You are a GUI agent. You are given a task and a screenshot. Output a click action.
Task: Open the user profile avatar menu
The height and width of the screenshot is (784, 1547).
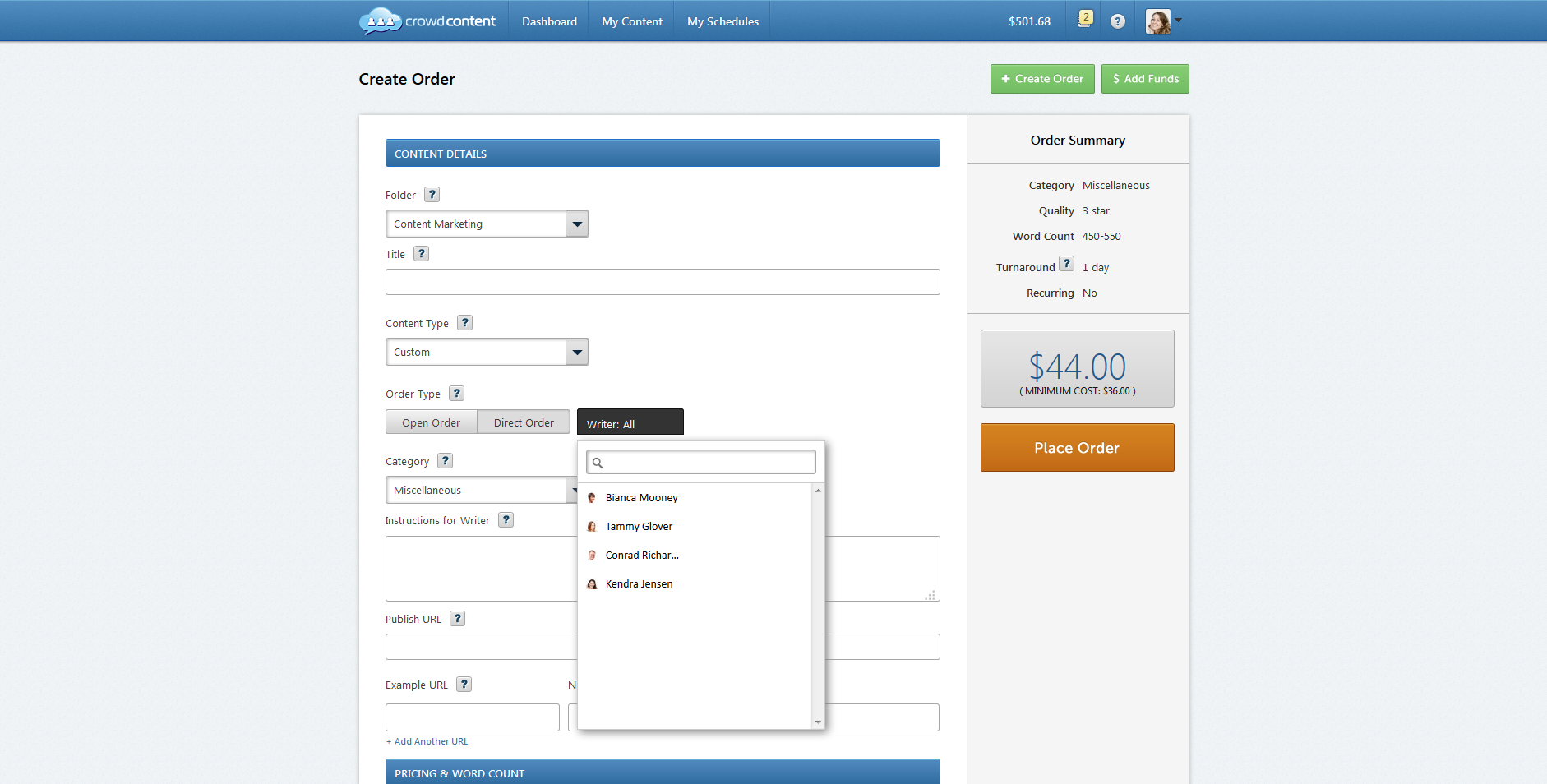pos(1162,21)
